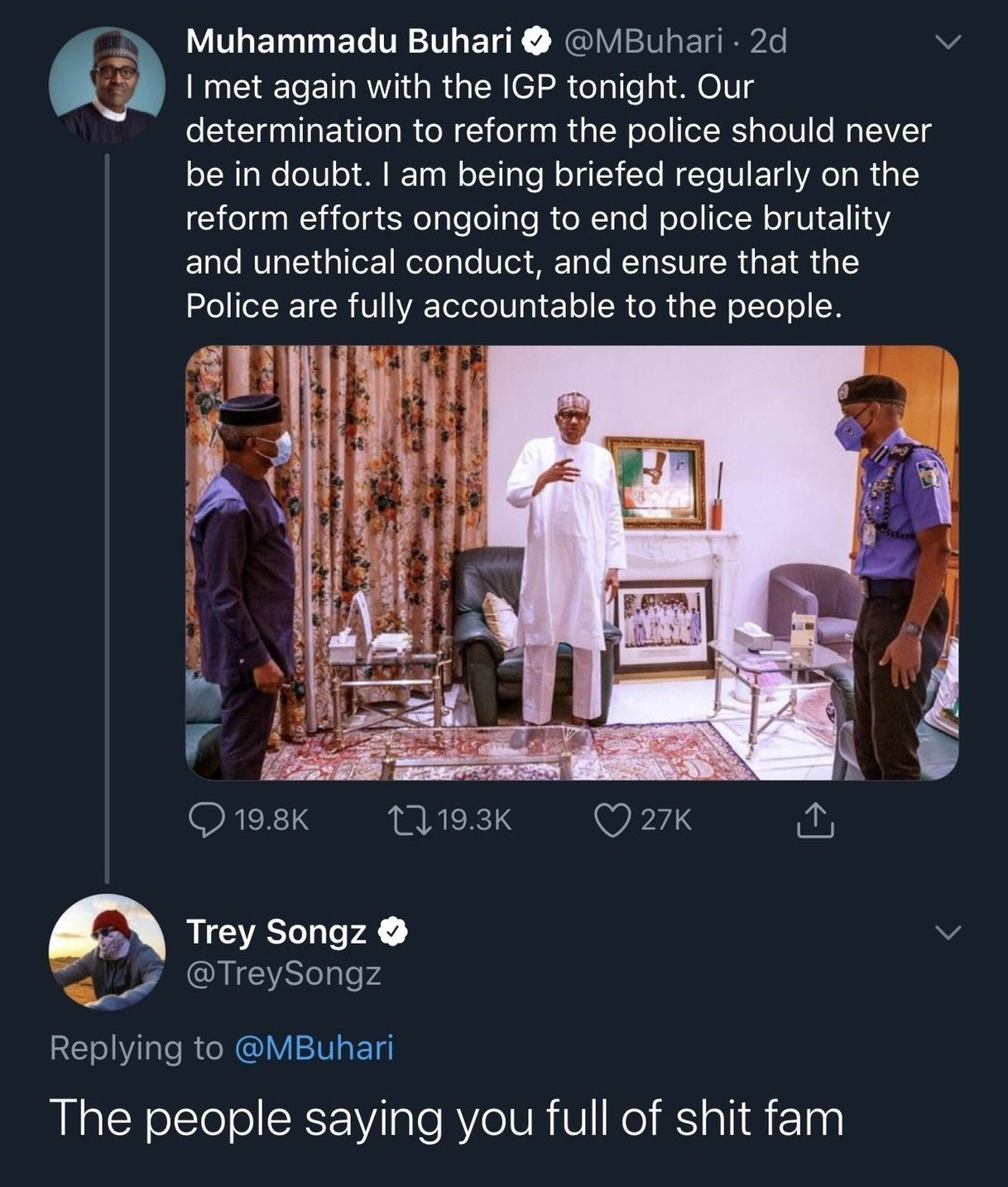Image resolution: width=1008 pixels, height=1187 pixels.
Task: Click the share upload icon
Action: click(814, 819)
